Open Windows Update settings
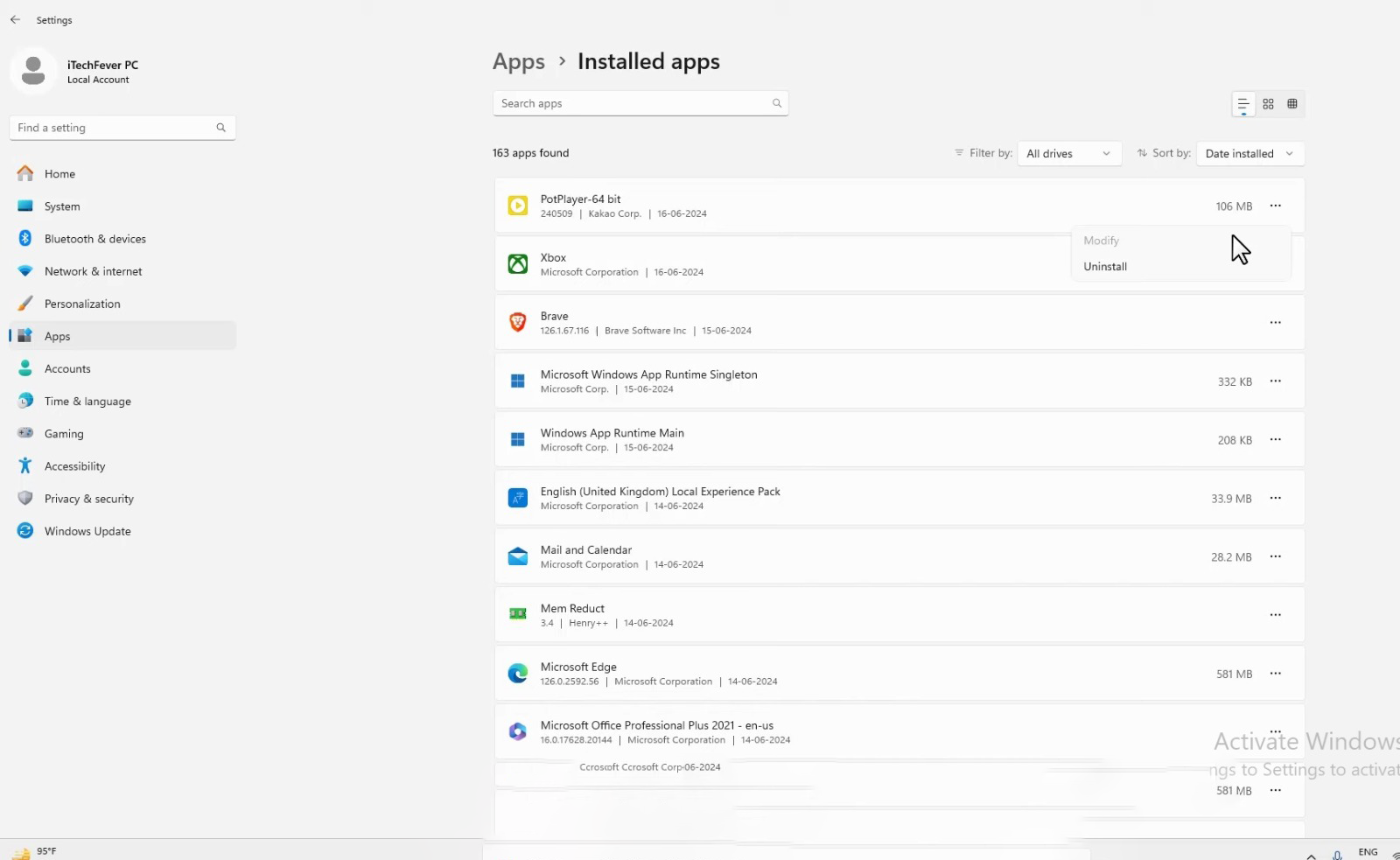Image resolution: width=1400 pixels, height=860 pixels. [x=122, y=531]
